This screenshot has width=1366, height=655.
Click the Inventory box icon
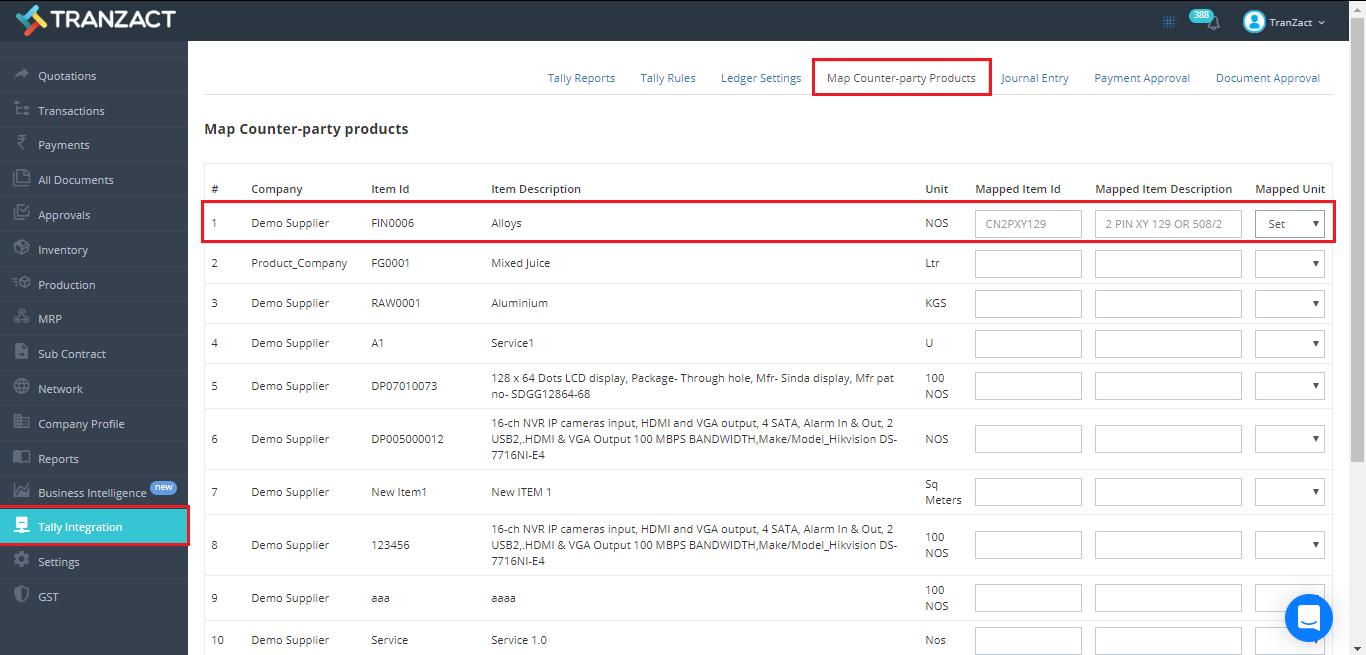coord(21,249)
